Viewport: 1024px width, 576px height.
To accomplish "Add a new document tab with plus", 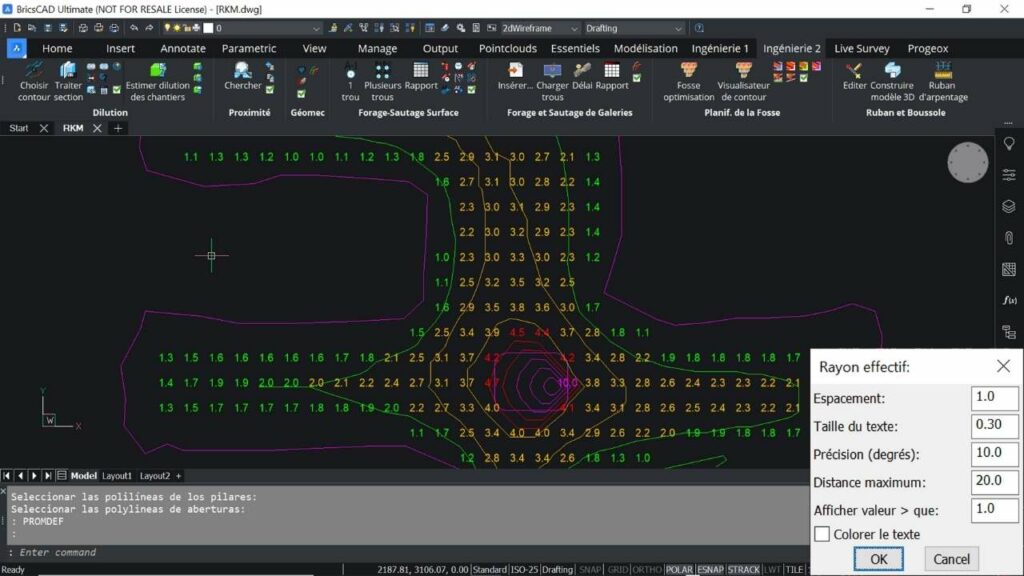I will click(x=118, y=128).
